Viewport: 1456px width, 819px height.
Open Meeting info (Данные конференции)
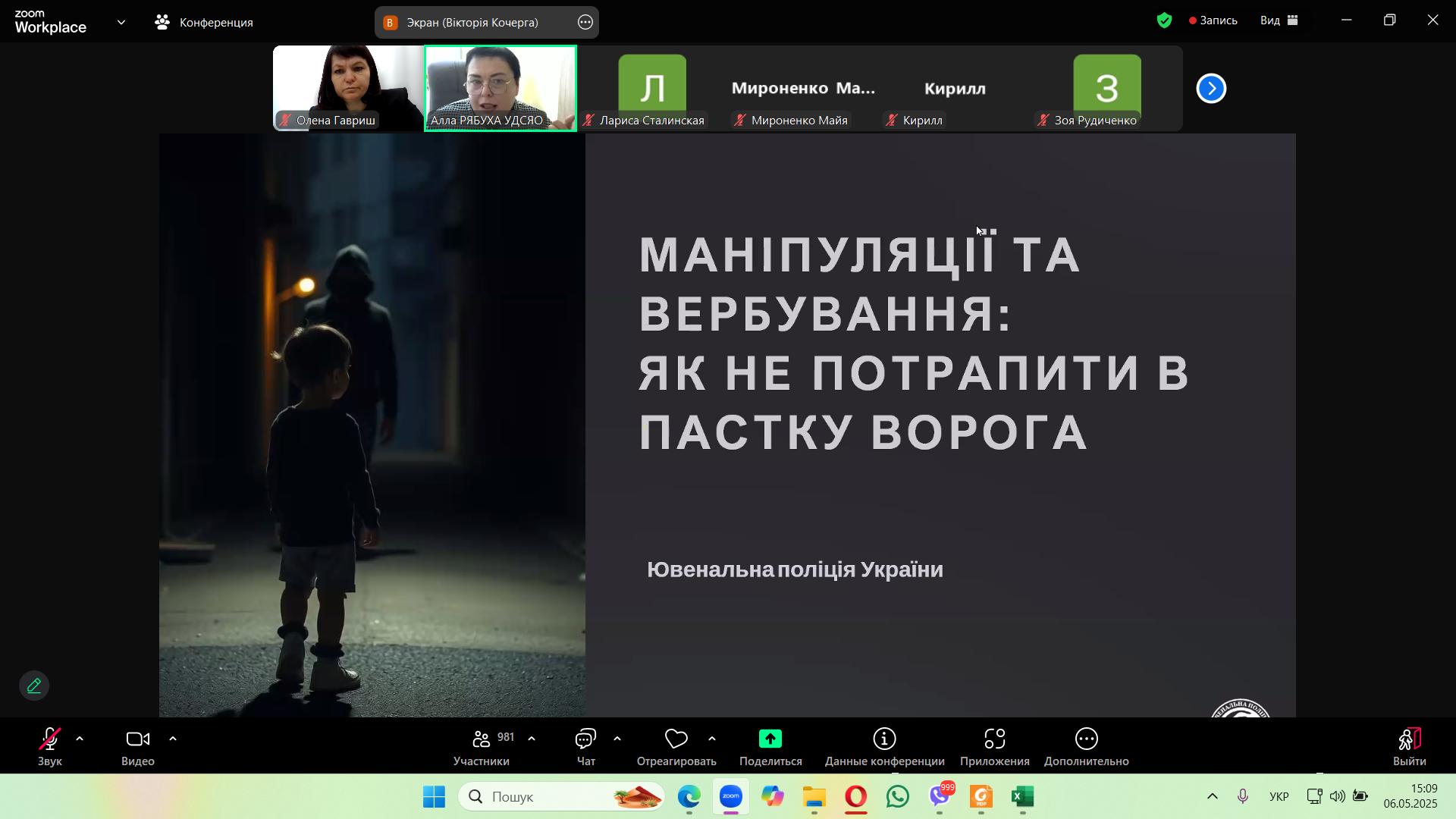884,739
